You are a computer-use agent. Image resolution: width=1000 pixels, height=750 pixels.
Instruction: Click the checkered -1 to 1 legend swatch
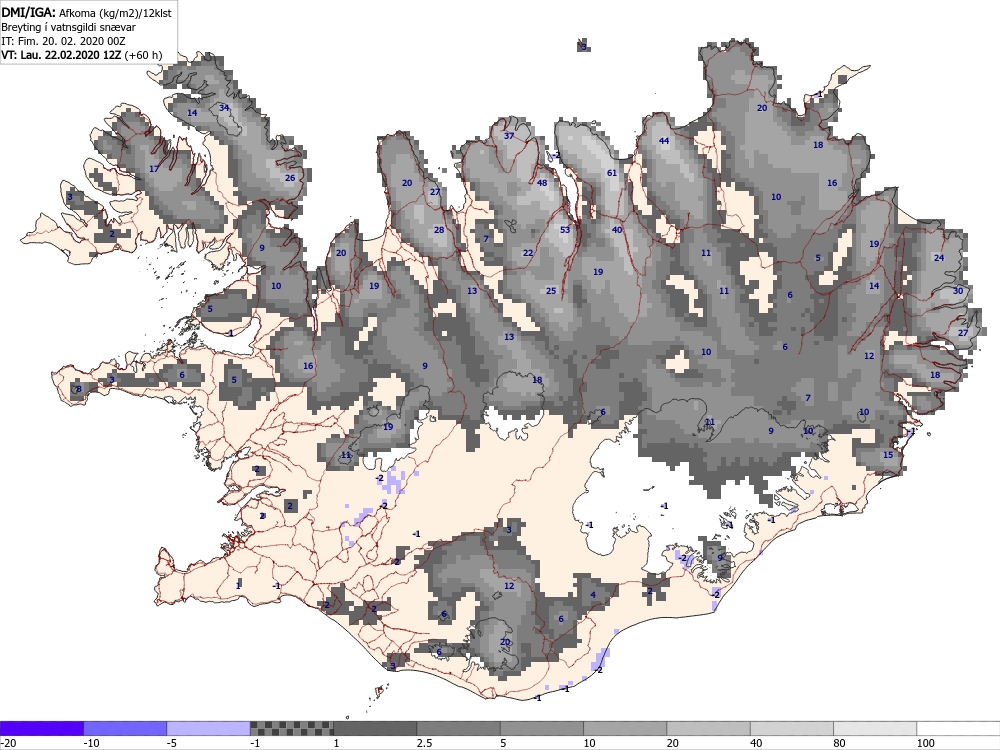pyautogui.click(x=291, y=728)
